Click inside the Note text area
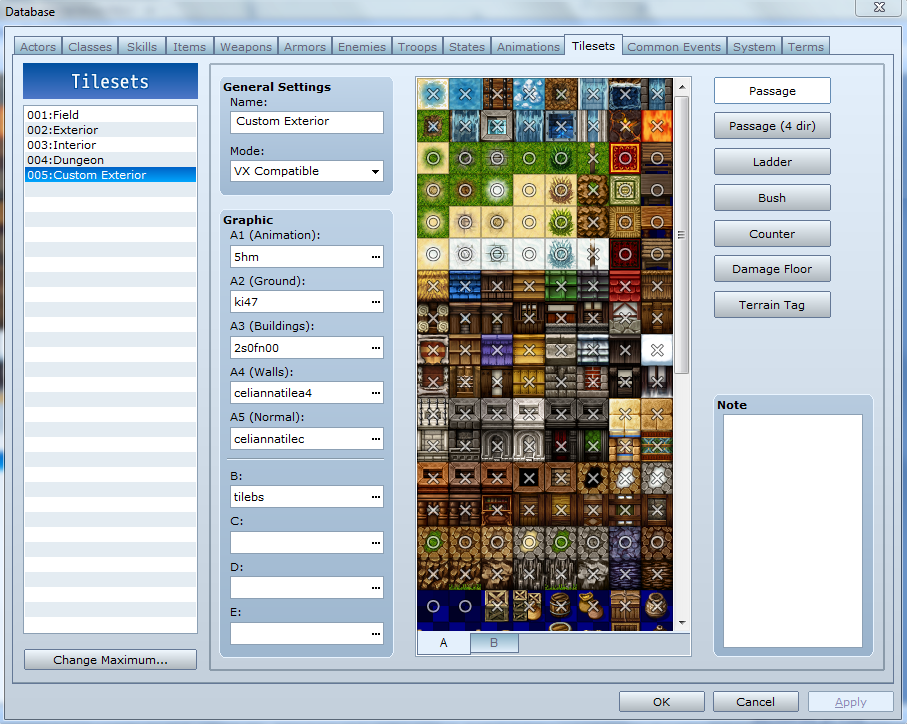The width and height of the screenshot is (907, 724). 792,531
